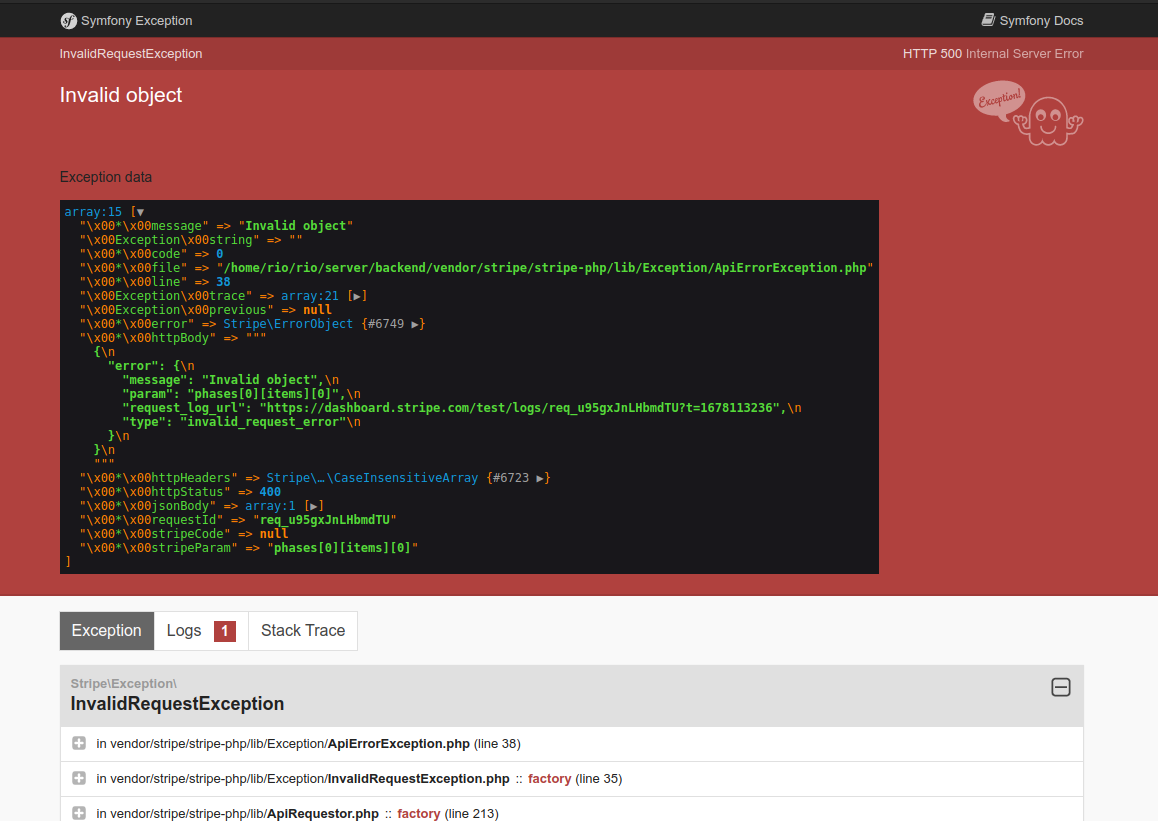The height and width of the screenshot is (821, 1158).
Task: Click the factory method in InvalidRequestException.php row
Action: point(549,779)
